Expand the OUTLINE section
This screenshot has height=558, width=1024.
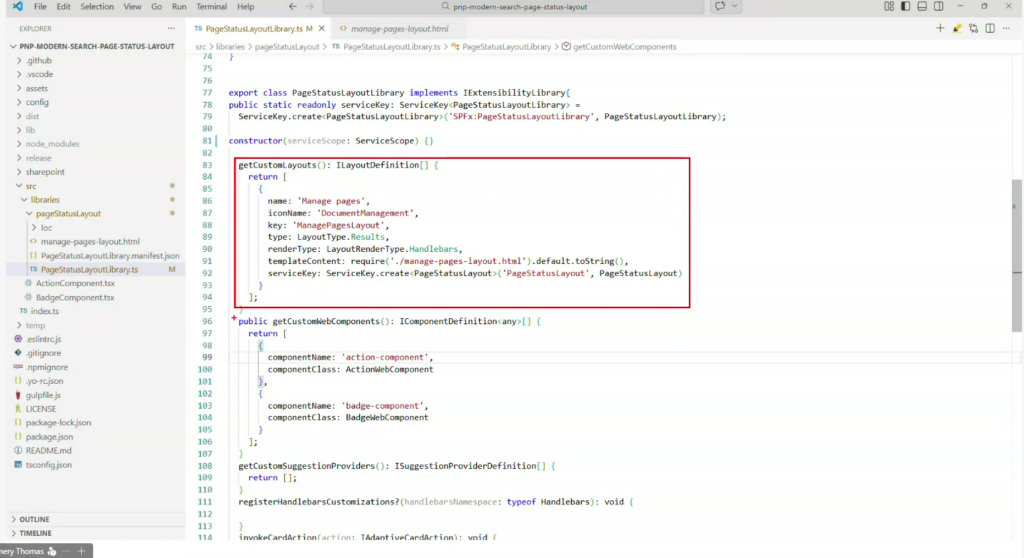[x=34, y=519]
